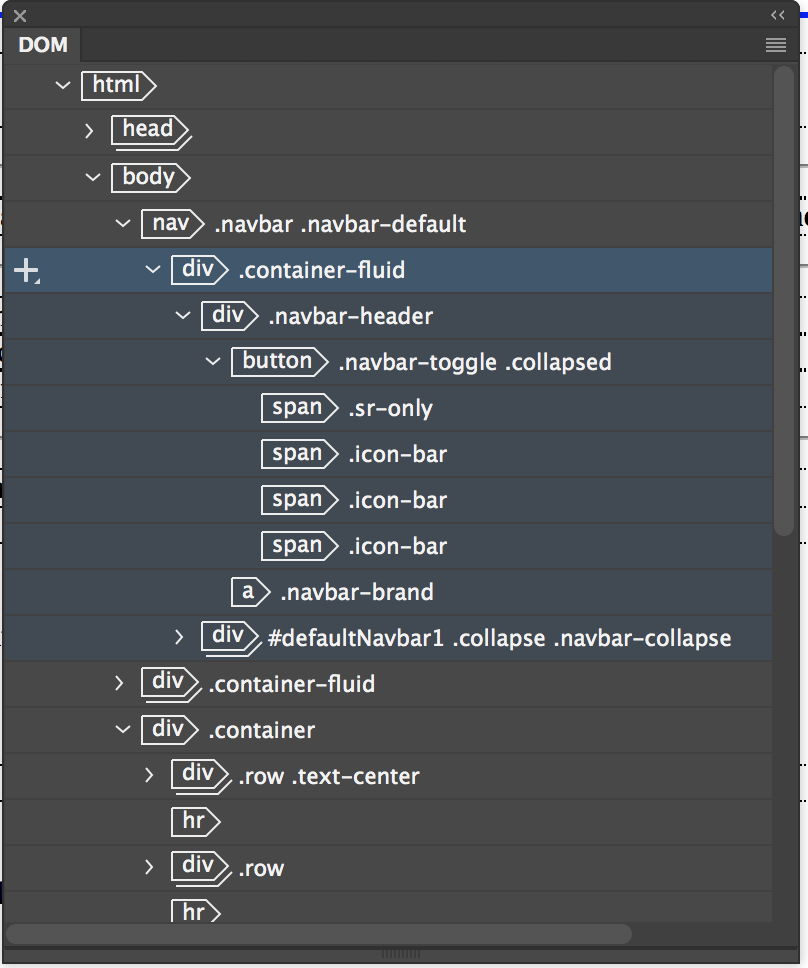
Task: Expand the second .container-fluid div
Action: 119,684
